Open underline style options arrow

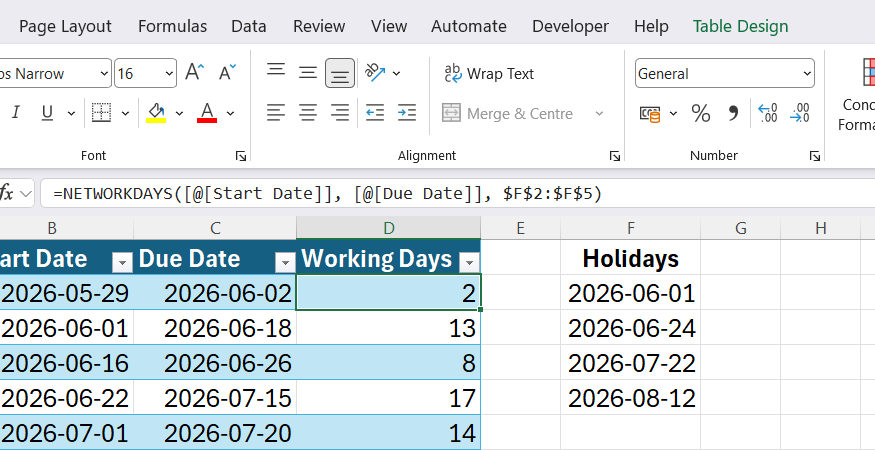[x=71, y=114]
